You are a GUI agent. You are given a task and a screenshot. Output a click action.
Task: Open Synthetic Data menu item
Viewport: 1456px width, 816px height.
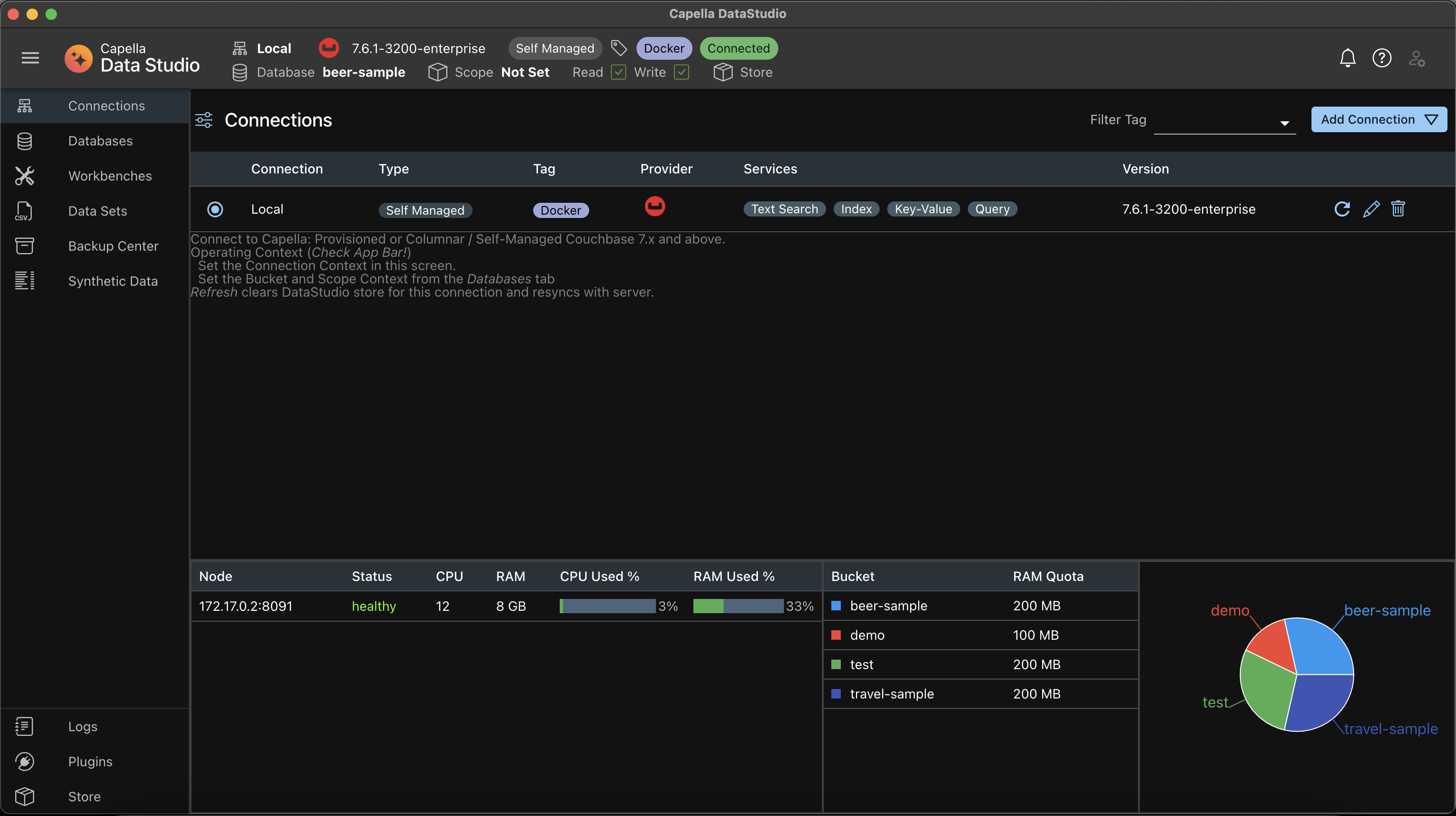95,281
